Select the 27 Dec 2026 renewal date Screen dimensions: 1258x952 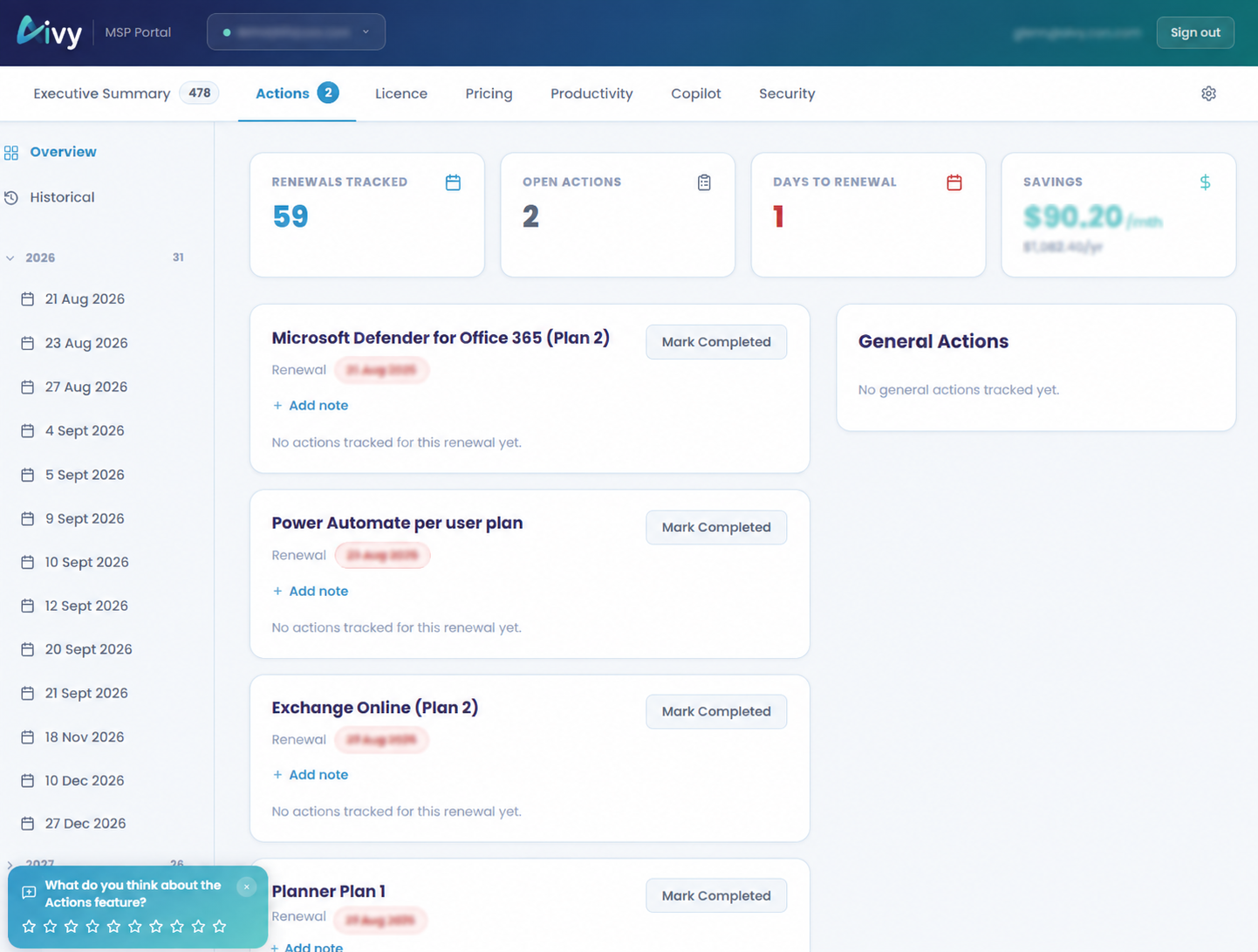point(85,824)
